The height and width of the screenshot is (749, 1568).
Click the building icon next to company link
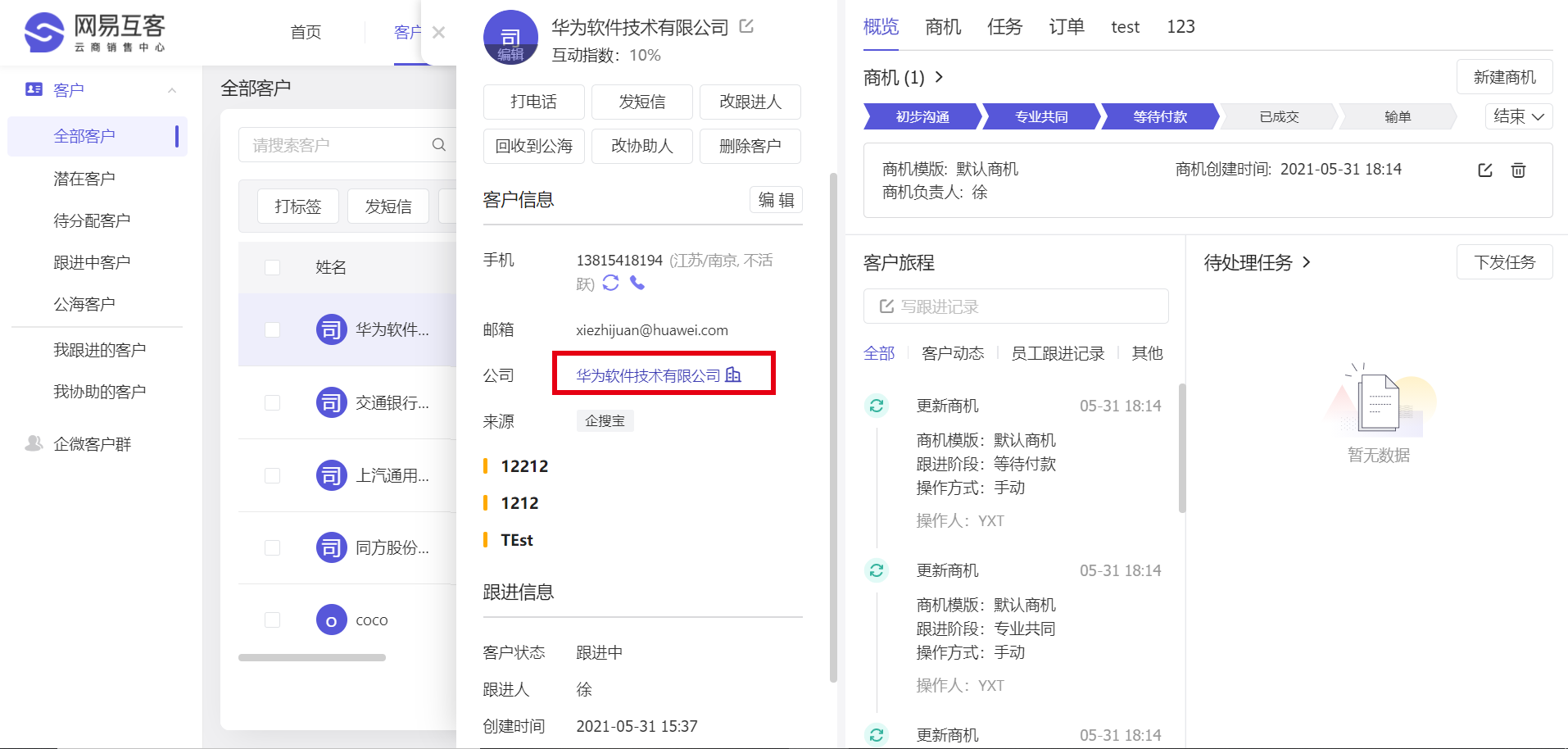click(733, 374)
